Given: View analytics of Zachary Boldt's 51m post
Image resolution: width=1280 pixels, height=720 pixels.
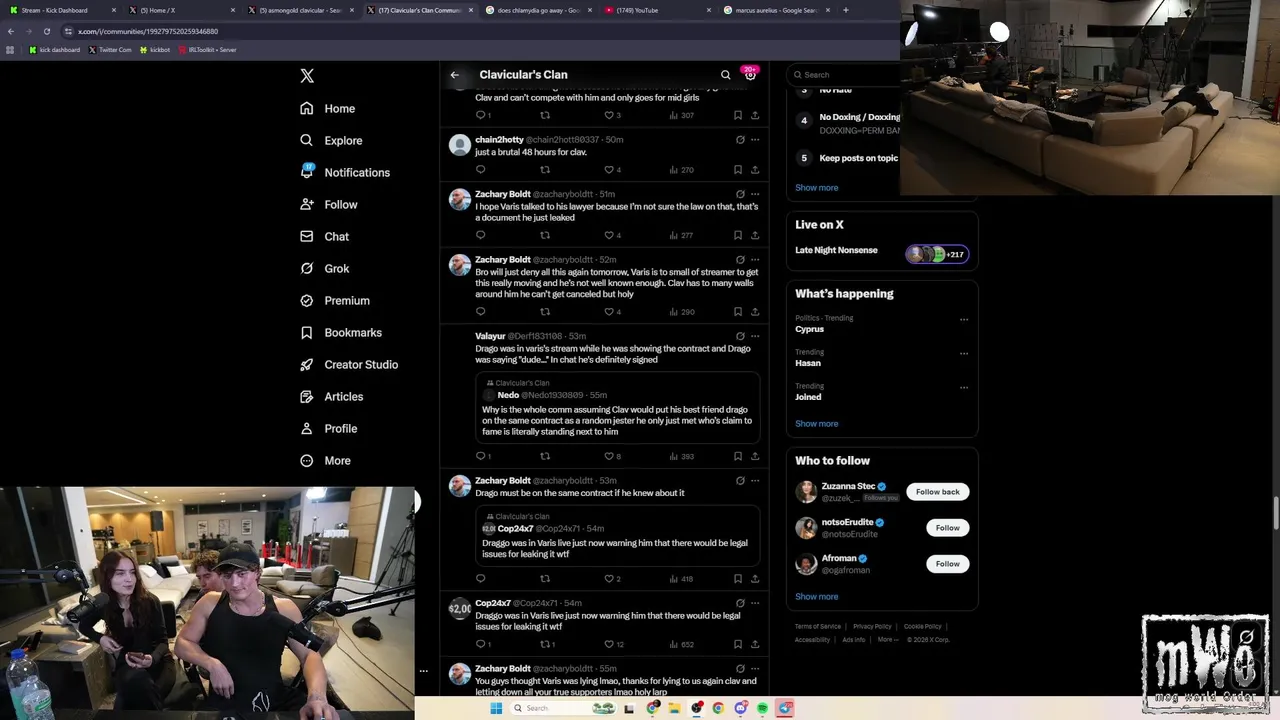Looking at the screenshot, I should (680, 235).
